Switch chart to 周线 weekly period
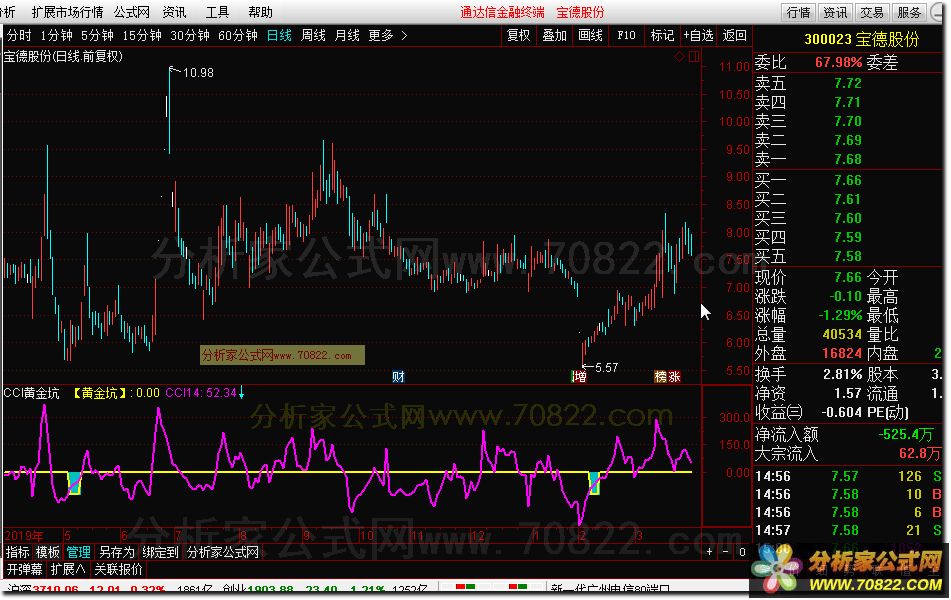Screen dimensions: 951x600 [313, 35]
